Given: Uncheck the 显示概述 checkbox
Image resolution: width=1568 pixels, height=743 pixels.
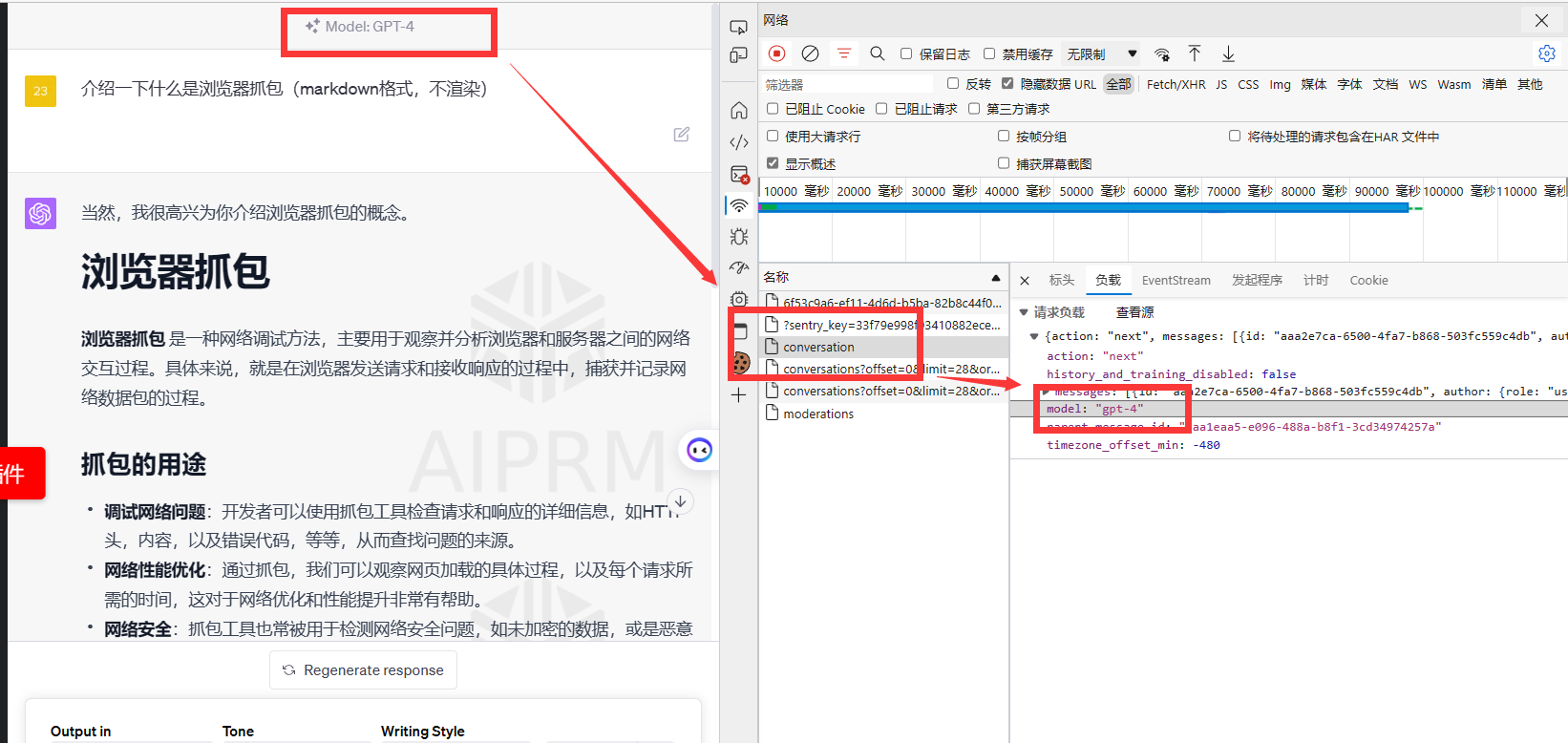Looking at the screenshot, I should [773, 163].
